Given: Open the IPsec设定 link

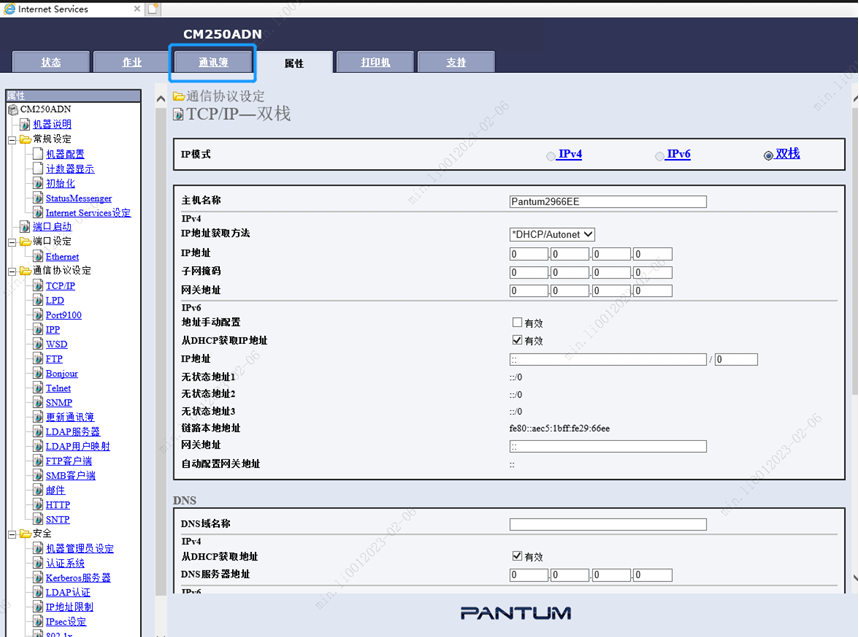Looking at the screenshot, I should click(66, 622).
